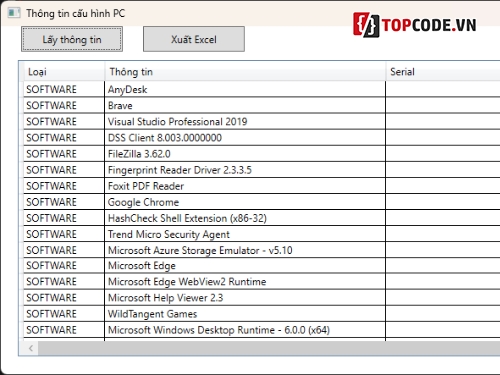This screenshot has width=500, height=375.
Task: Click the Foxit PDF Reader cell
Action: [x=245, y=186]
